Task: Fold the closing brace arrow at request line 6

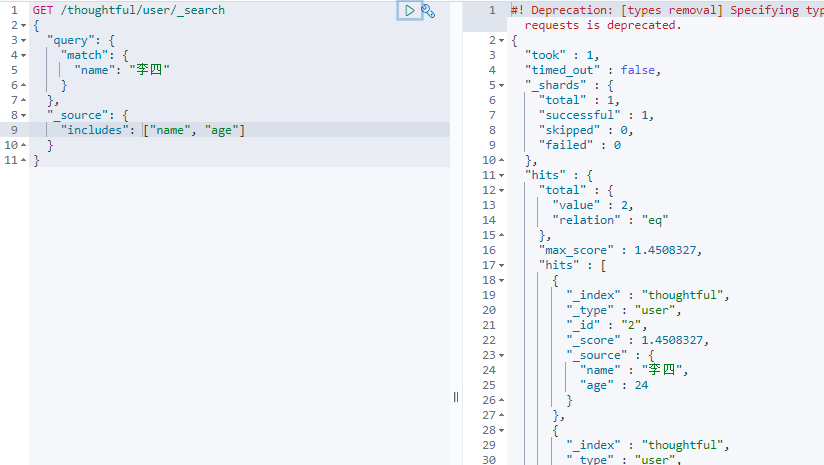Action: tap(24, 85)
